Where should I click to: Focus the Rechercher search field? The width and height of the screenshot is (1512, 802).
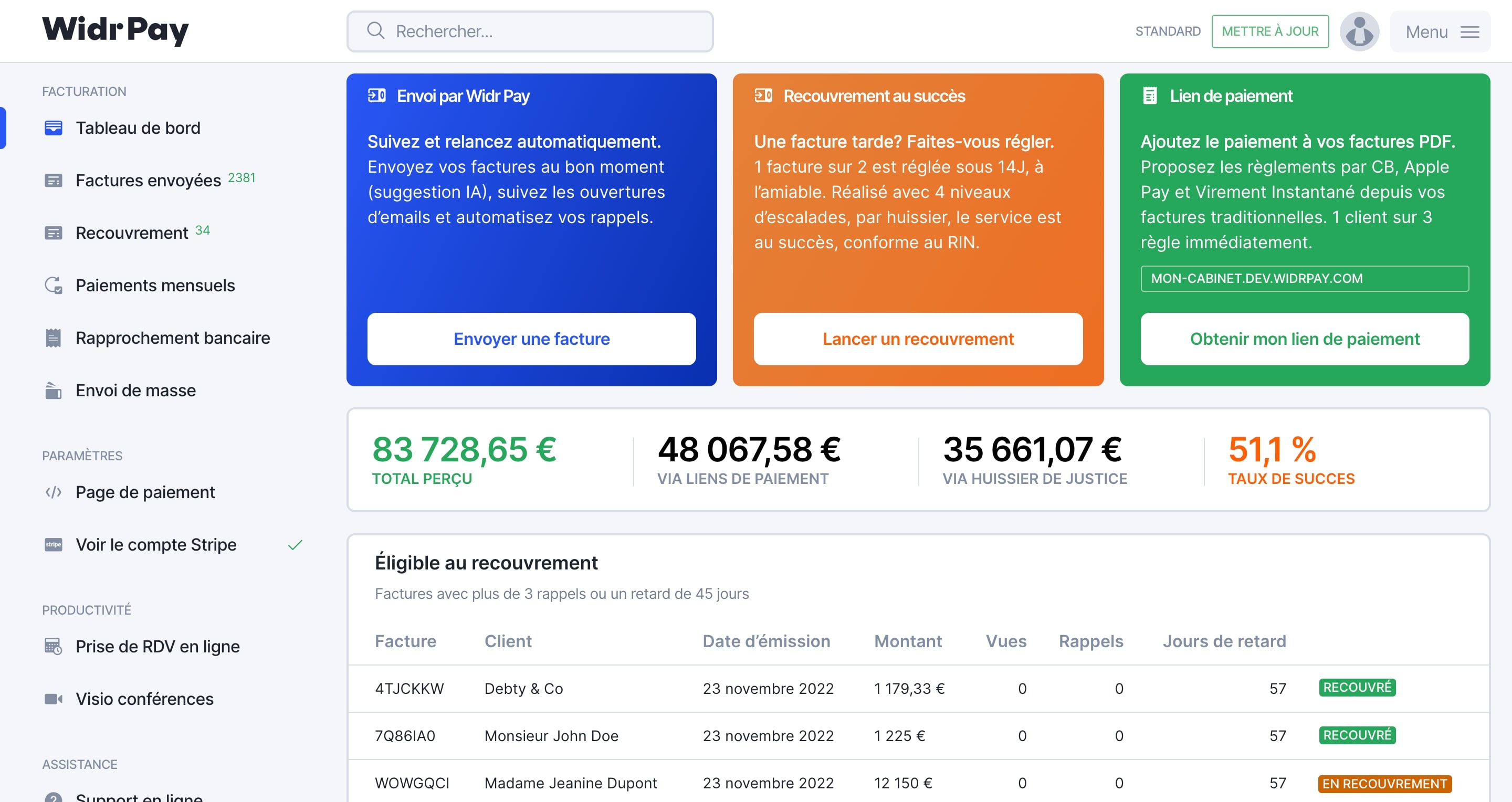click(530, 31)
